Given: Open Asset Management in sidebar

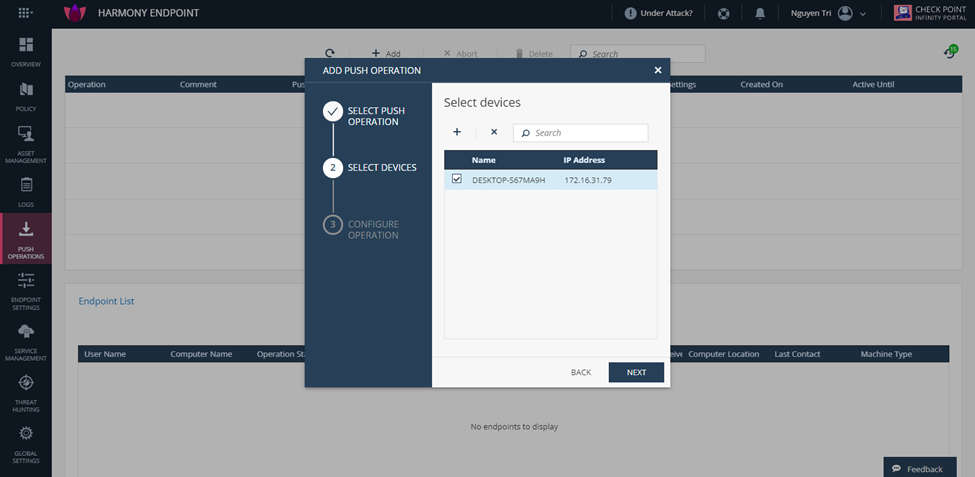Looking at the screenshot, I should 25,144.
